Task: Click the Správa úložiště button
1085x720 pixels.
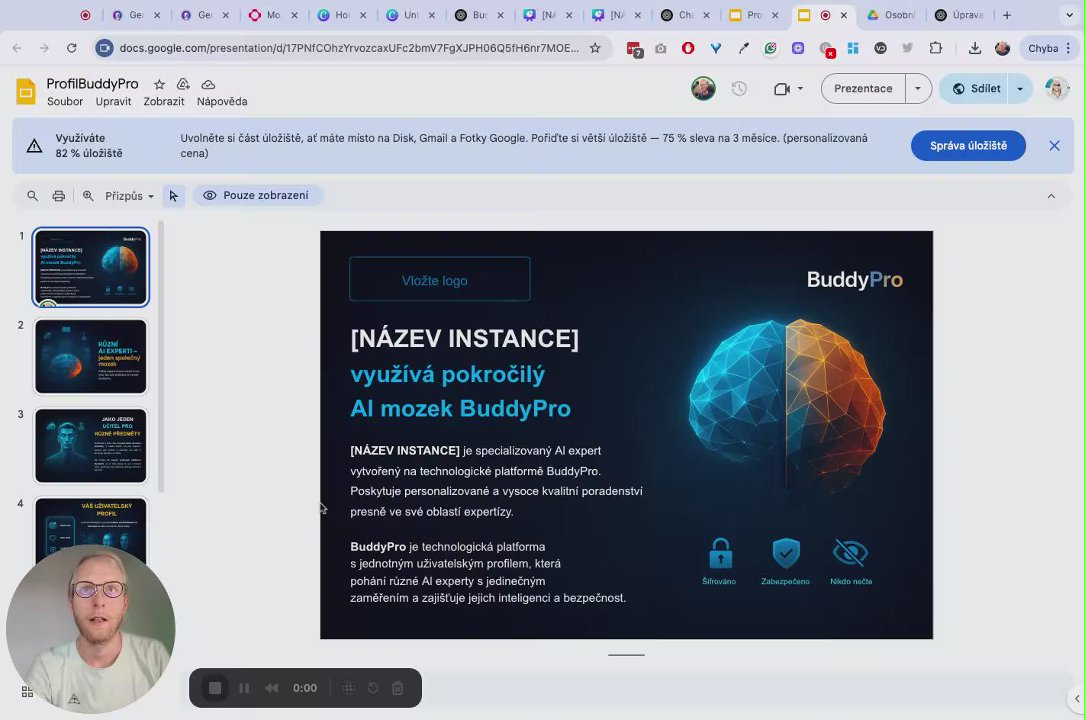Action: tap(968, 146)
